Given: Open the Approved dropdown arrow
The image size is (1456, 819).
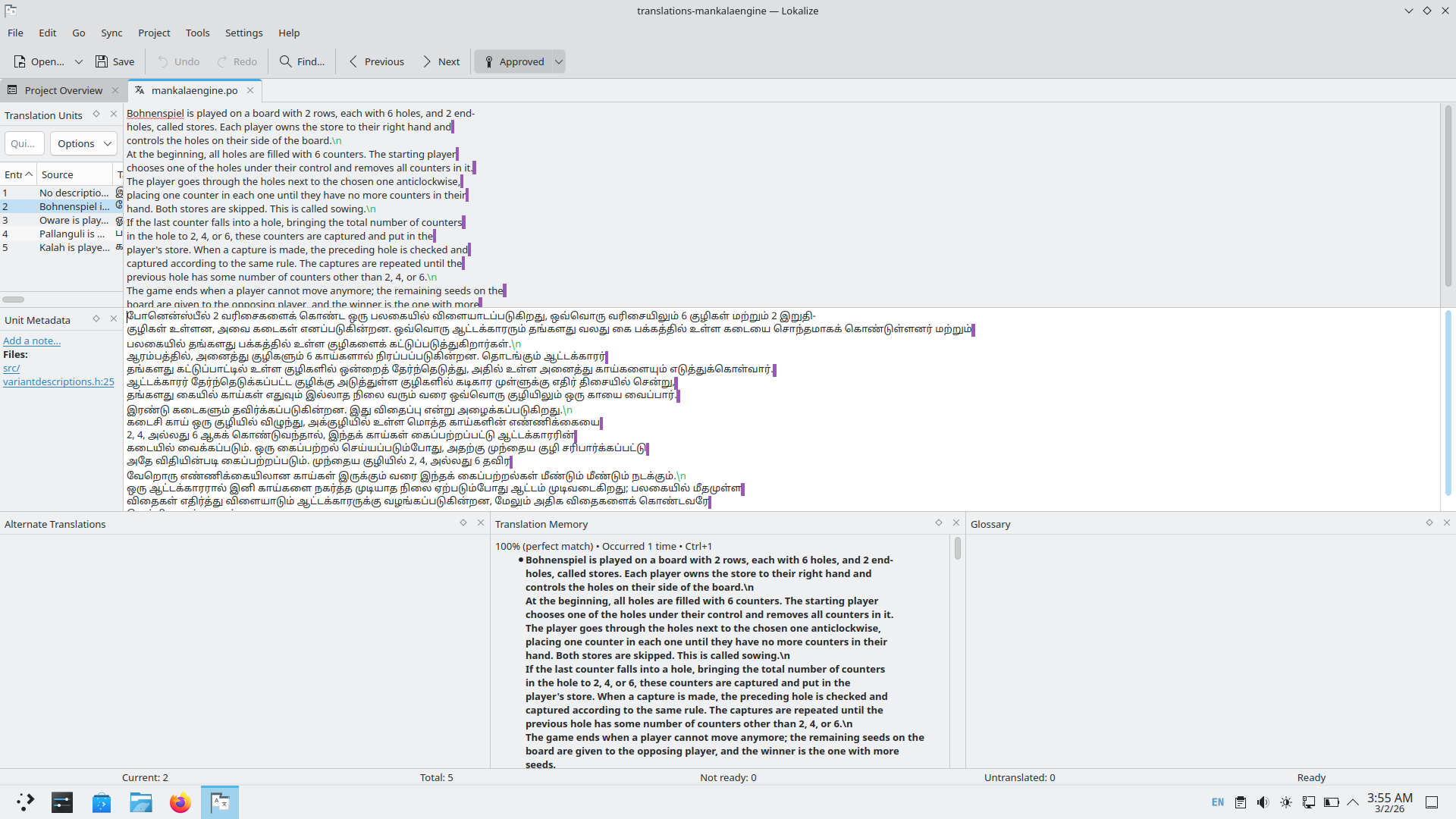Looking at the screenshot, I should 559,61.
